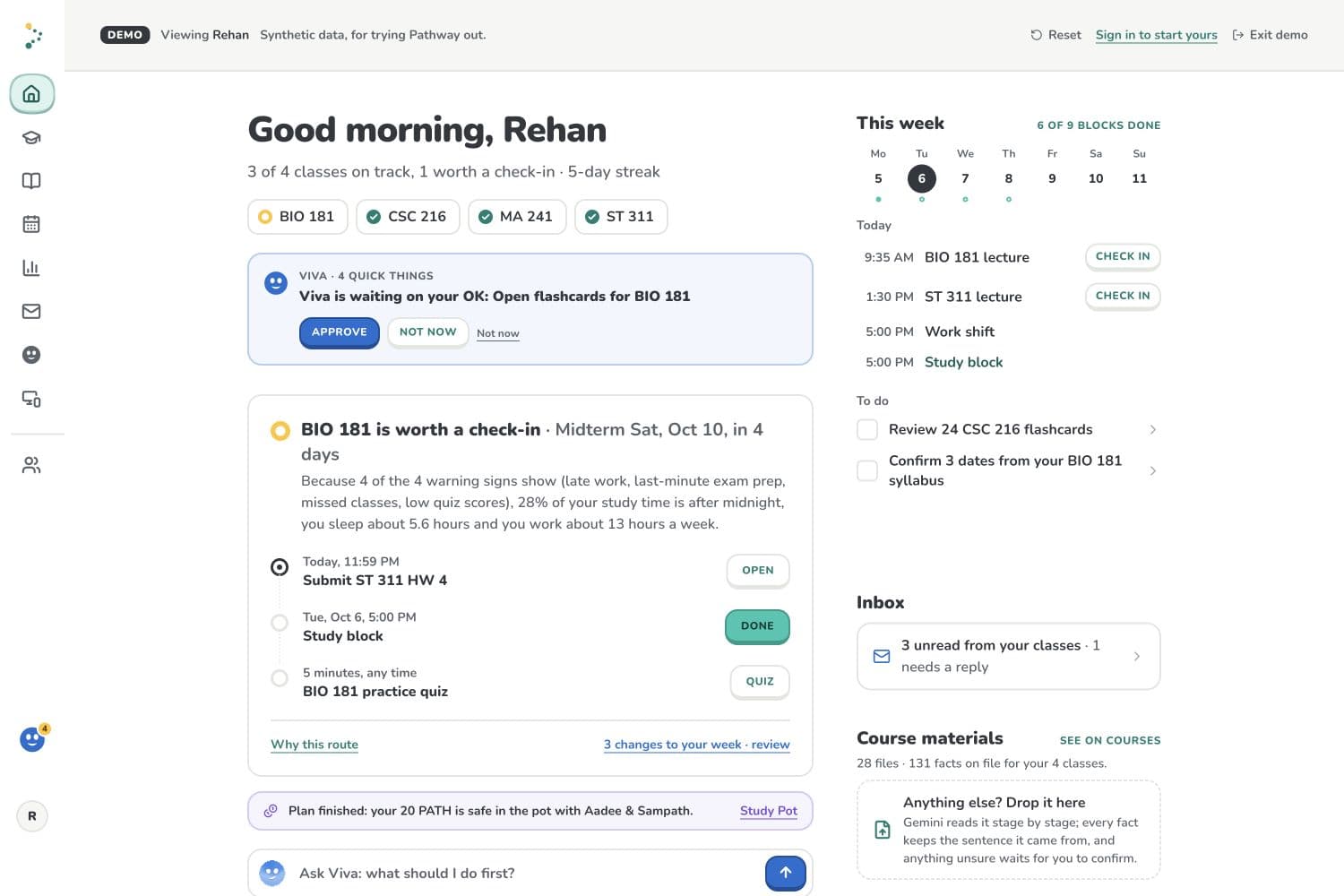Open the Viva smiley face sidebar icon
Screen dimensions: 1344x896
click(31, 355)
